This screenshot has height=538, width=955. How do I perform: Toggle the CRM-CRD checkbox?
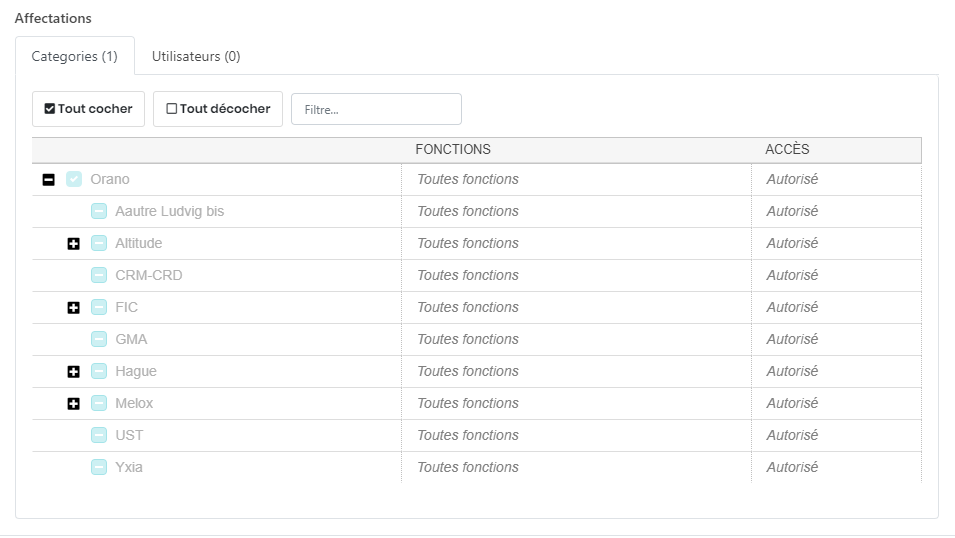(99, 276)
